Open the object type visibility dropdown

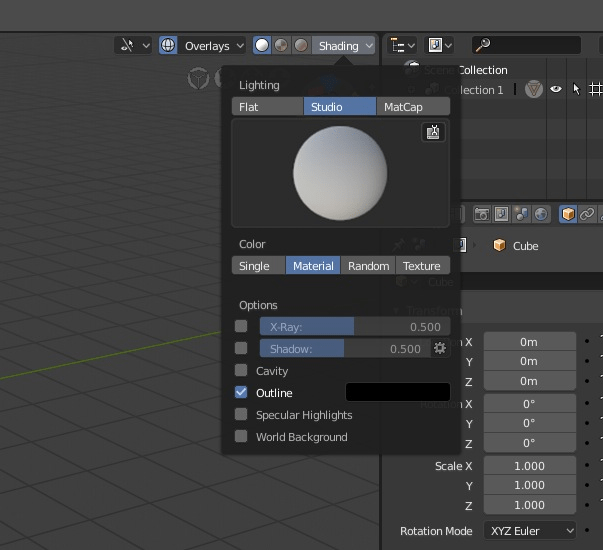click(x=133, y=45)
